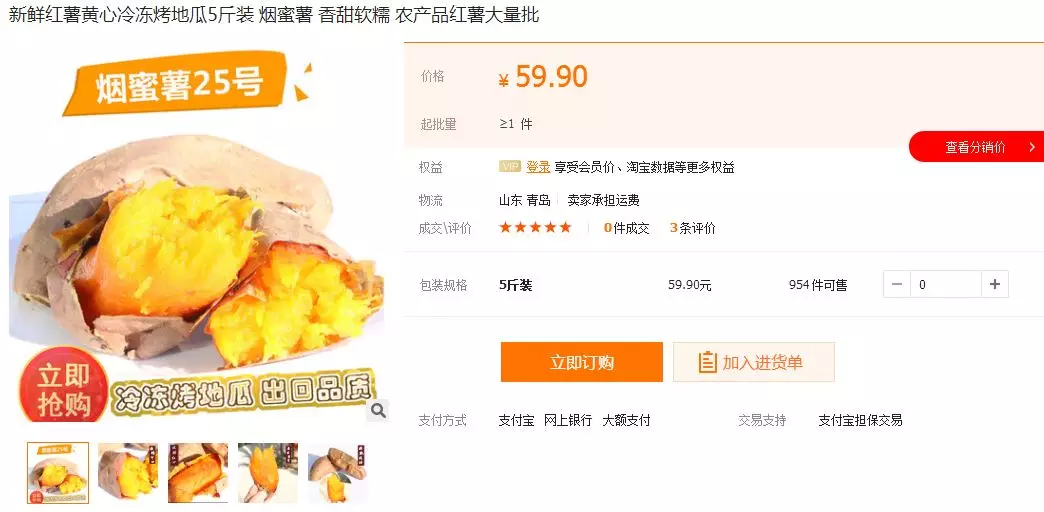Click the clipboard icon on 加入进货单

(707, 362)
